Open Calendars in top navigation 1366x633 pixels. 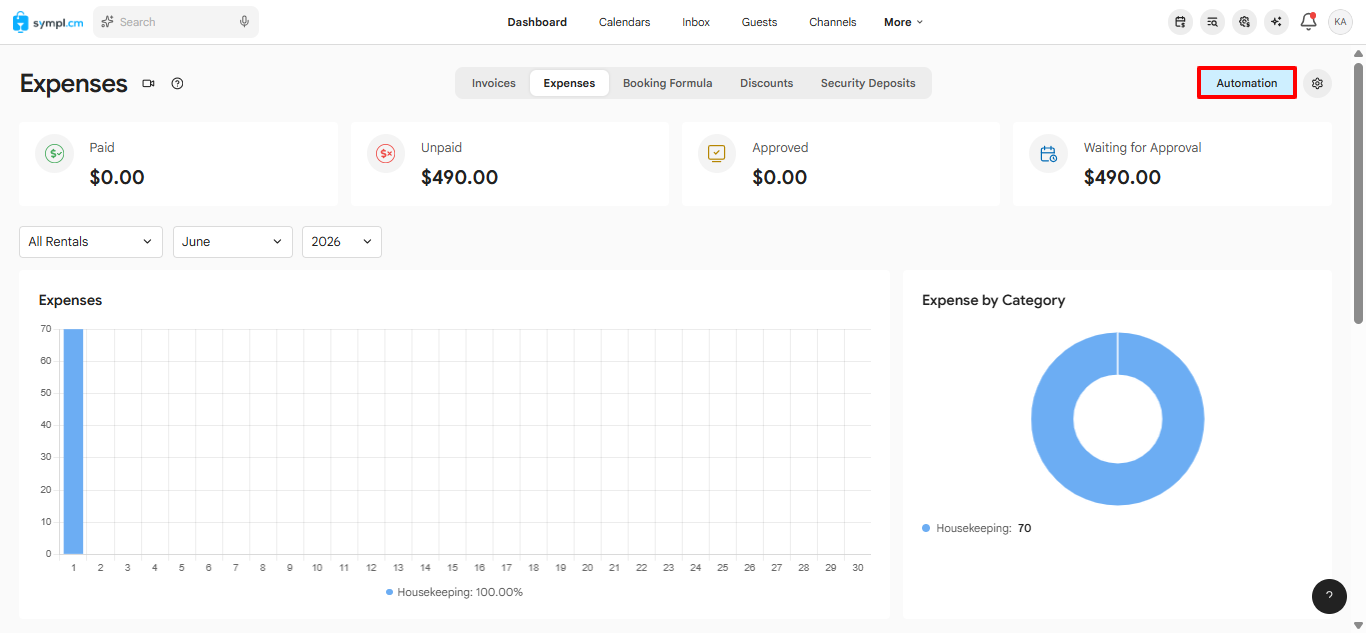(x=625, y=22)
